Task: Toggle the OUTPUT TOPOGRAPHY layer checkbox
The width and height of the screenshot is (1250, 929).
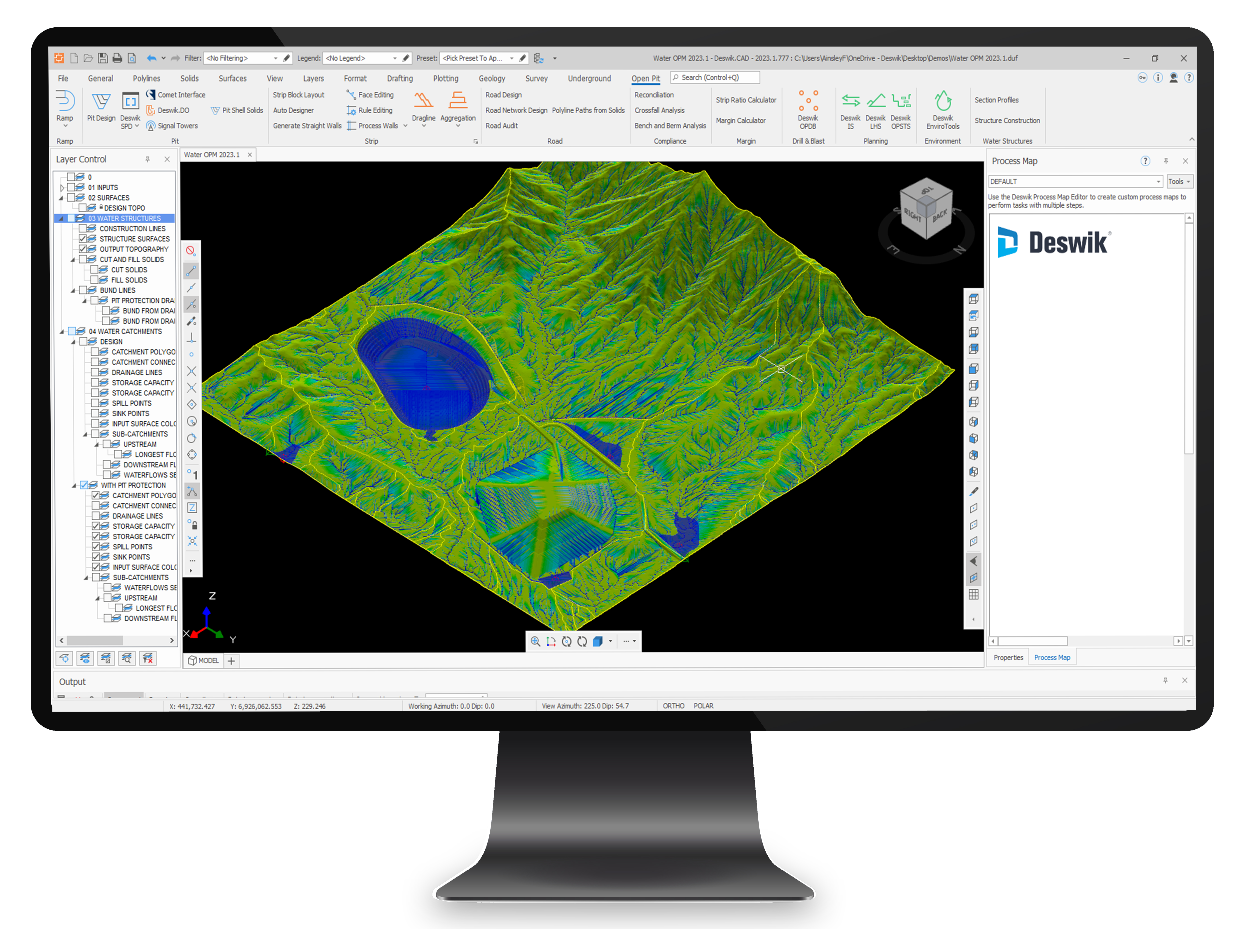Action: [x=83, y=249]
